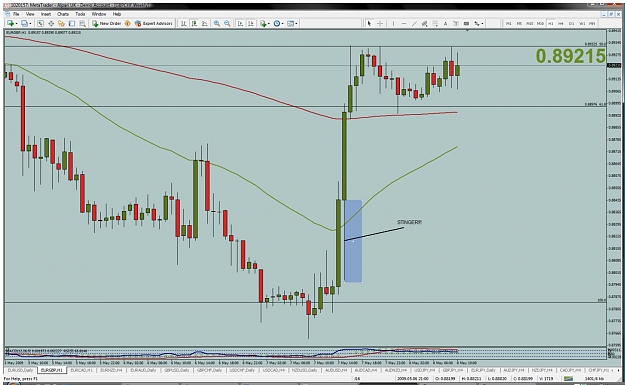Screen dimensions: 625x385
Task: Select the Trendline drawing tool
Action: point(415,24)
